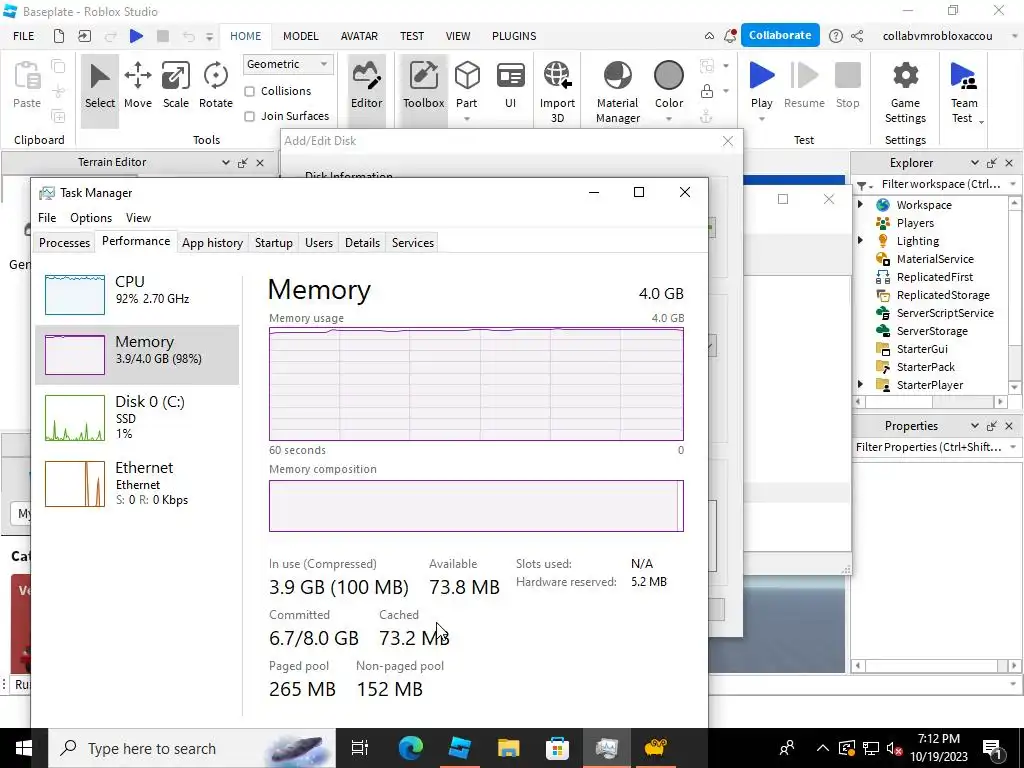Expand the Lighting tree node
The height and width of the screenshot is (768, 1024).
(x=861, y=240)
